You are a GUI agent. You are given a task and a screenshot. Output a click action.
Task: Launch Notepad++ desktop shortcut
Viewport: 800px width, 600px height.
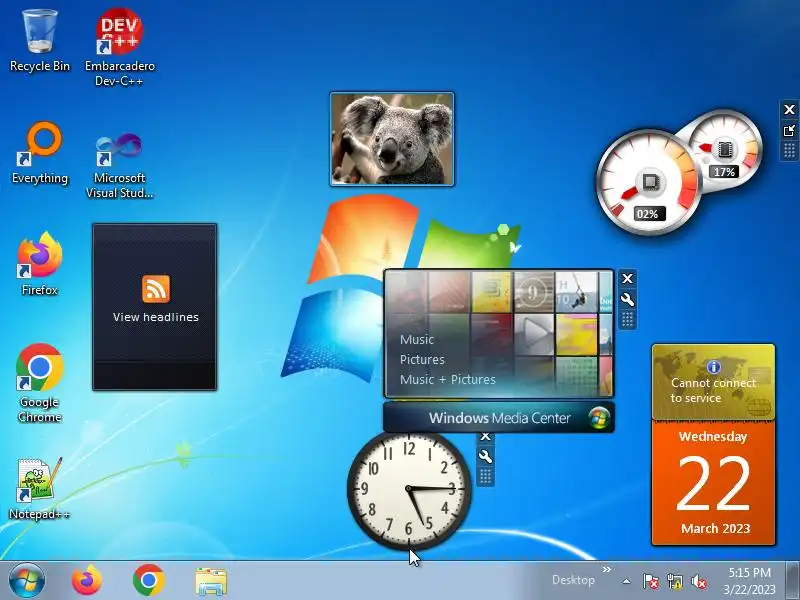tap(40, 489)
